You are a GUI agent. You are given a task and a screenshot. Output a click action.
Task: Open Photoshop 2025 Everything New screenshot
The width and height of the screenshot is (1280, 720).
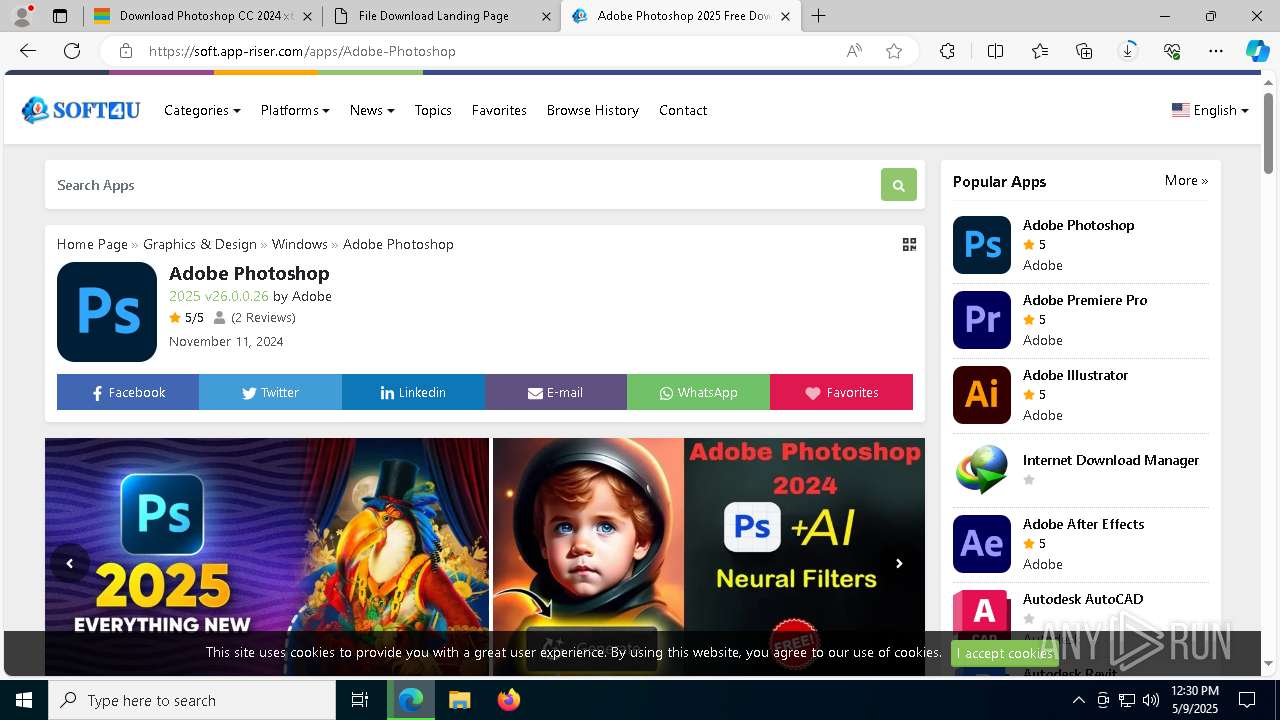(267, 556)
